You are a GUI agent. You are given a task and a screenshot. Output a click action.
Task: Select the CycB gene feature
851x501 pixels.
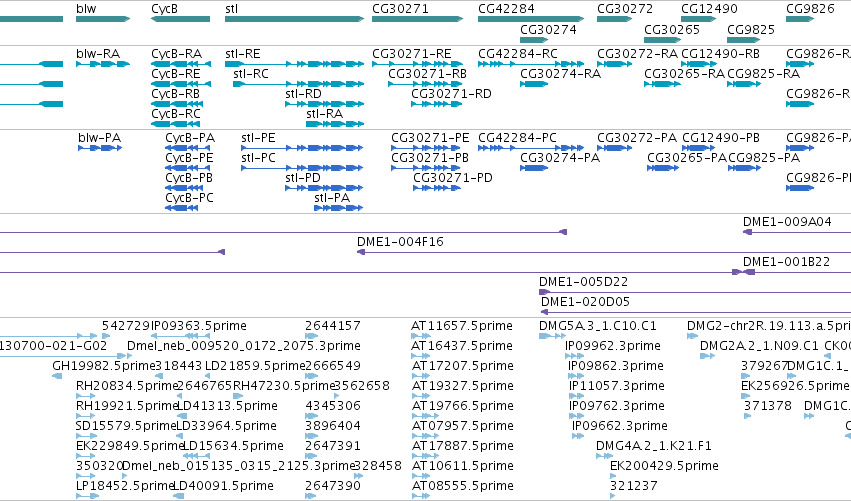(x=180, y=19)
